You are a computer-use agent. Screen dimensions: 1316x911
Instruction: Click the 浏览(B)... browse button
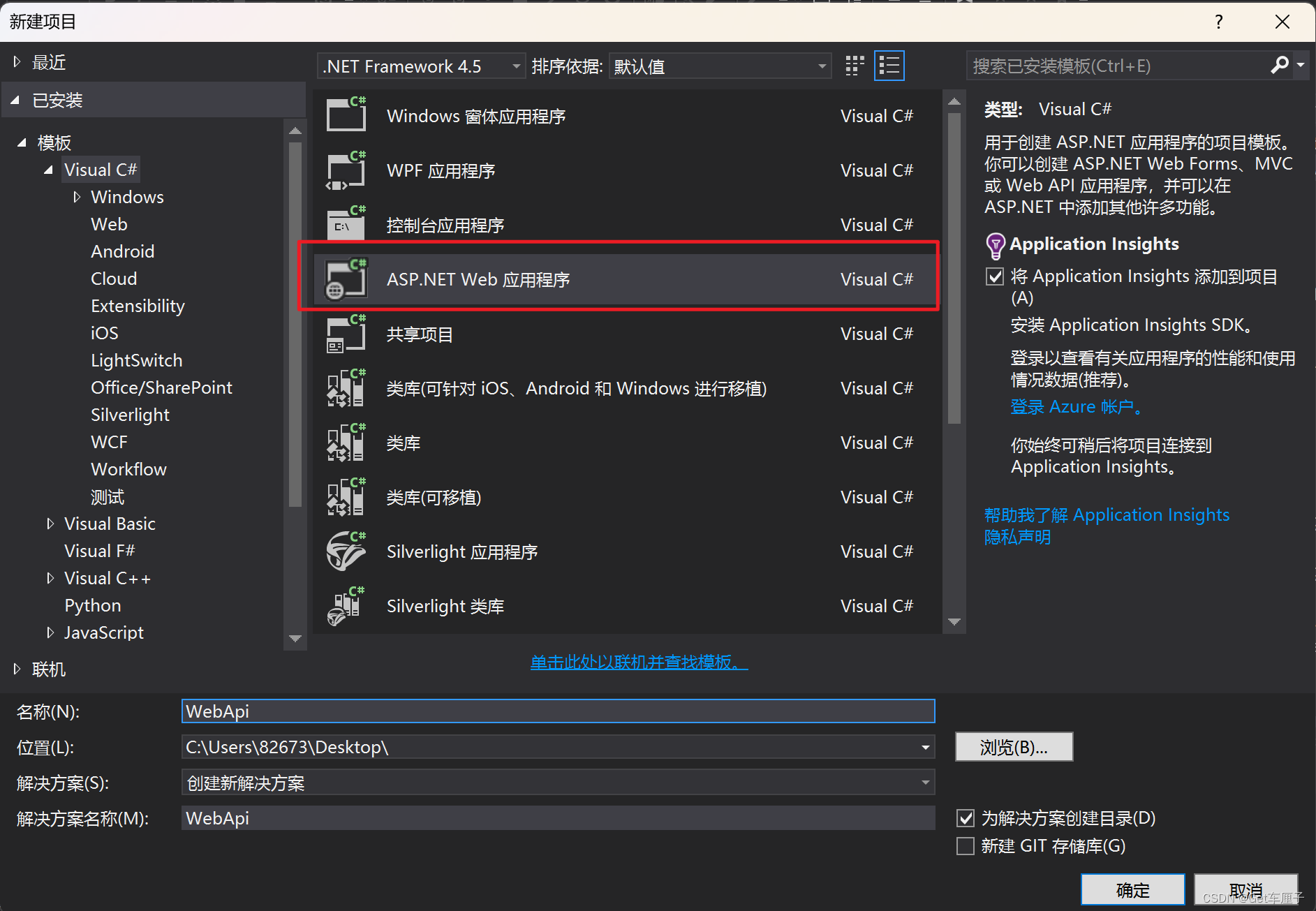pyautogui.click(x=1014, y=747)
